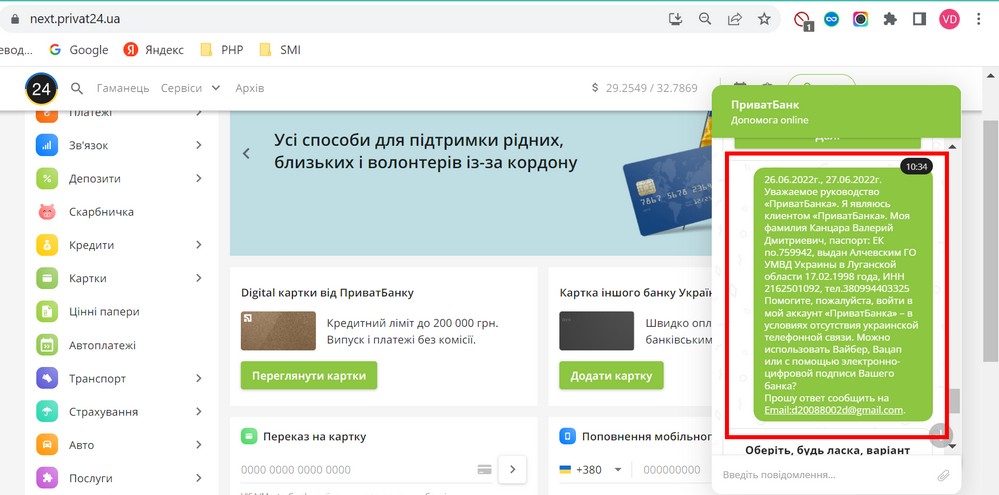The height and width of the screenshot is (495, 999).
Task: Click the Картки card icon
Action: [47, 278]
